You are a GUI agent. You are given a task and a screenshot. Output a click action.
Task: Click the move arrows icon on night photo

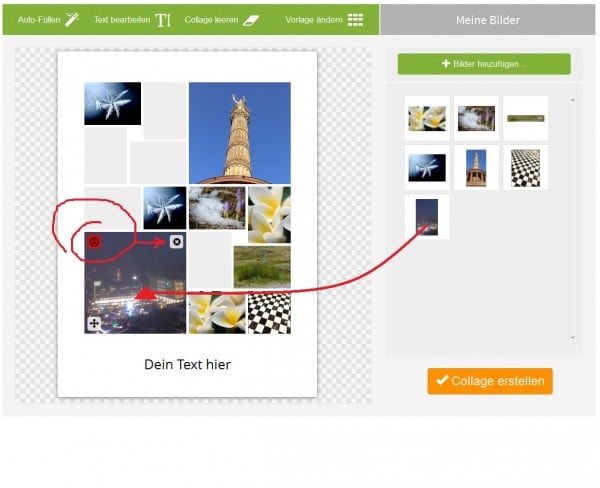click(95, 323)
